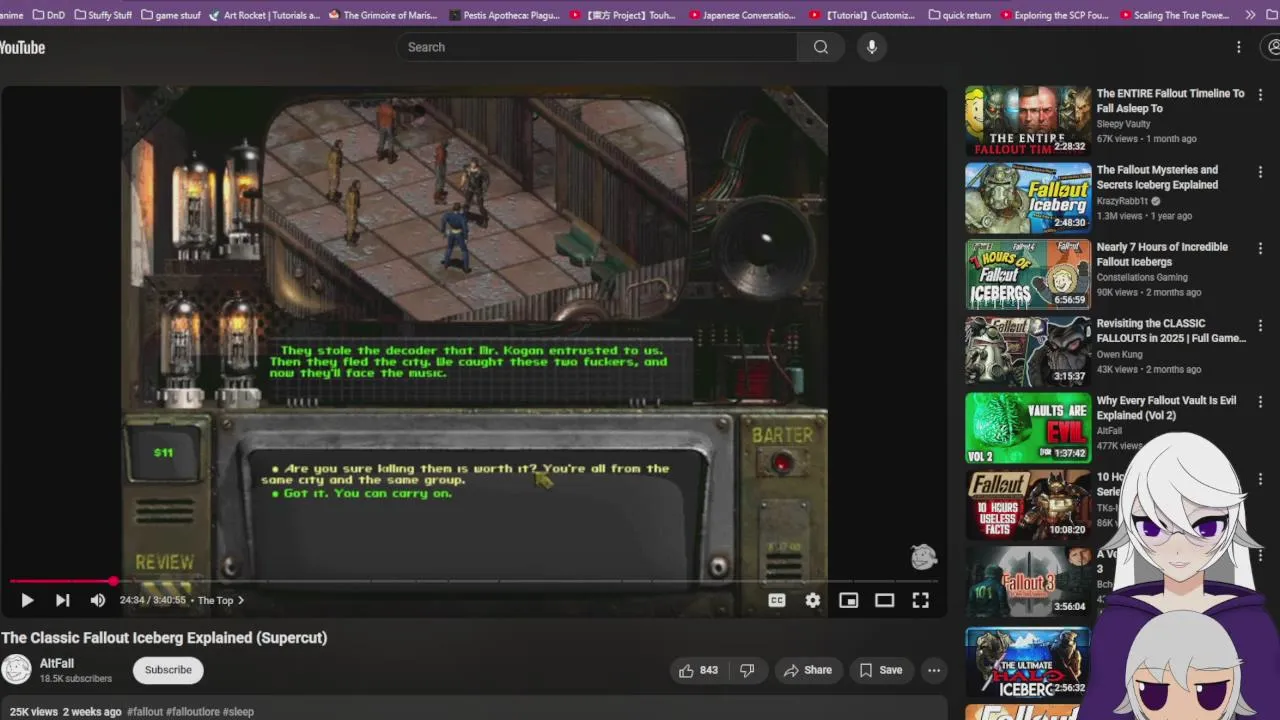
Task: Open the 'All Bookmarks' folder icon
Action: (x=1274, y=15)
